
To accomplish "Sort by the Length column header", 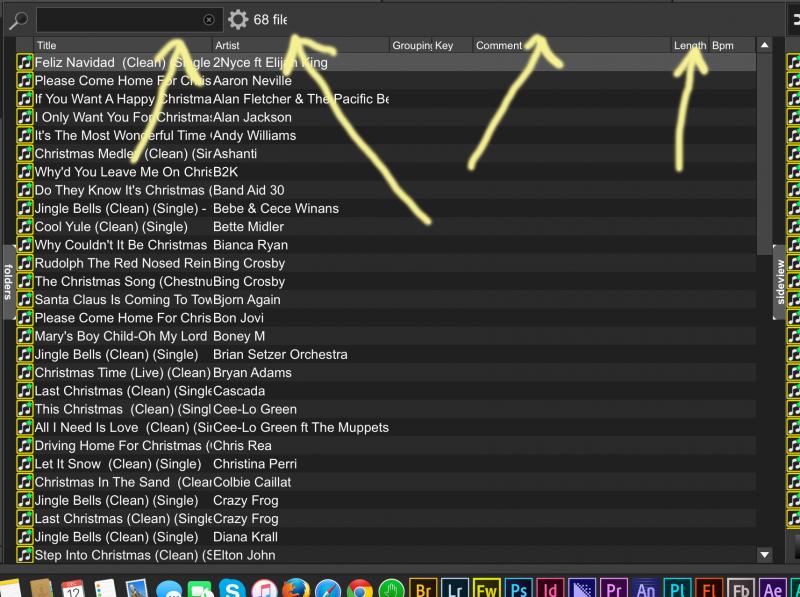I will click(x=689, y=45).
